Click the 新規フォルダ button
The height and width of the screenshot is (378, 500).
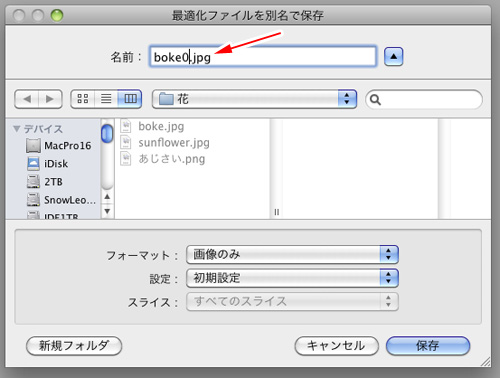click(x=74, y=346)
